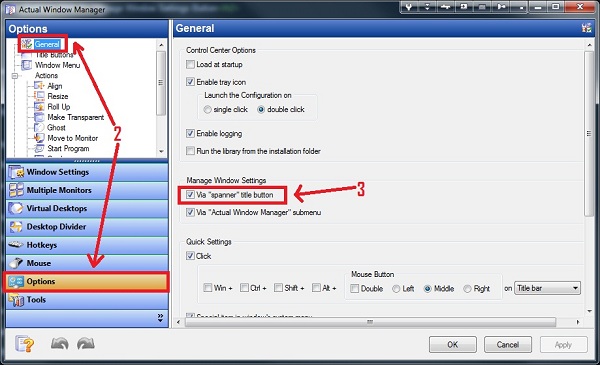Select the double click radio button

tap(261, 109)
